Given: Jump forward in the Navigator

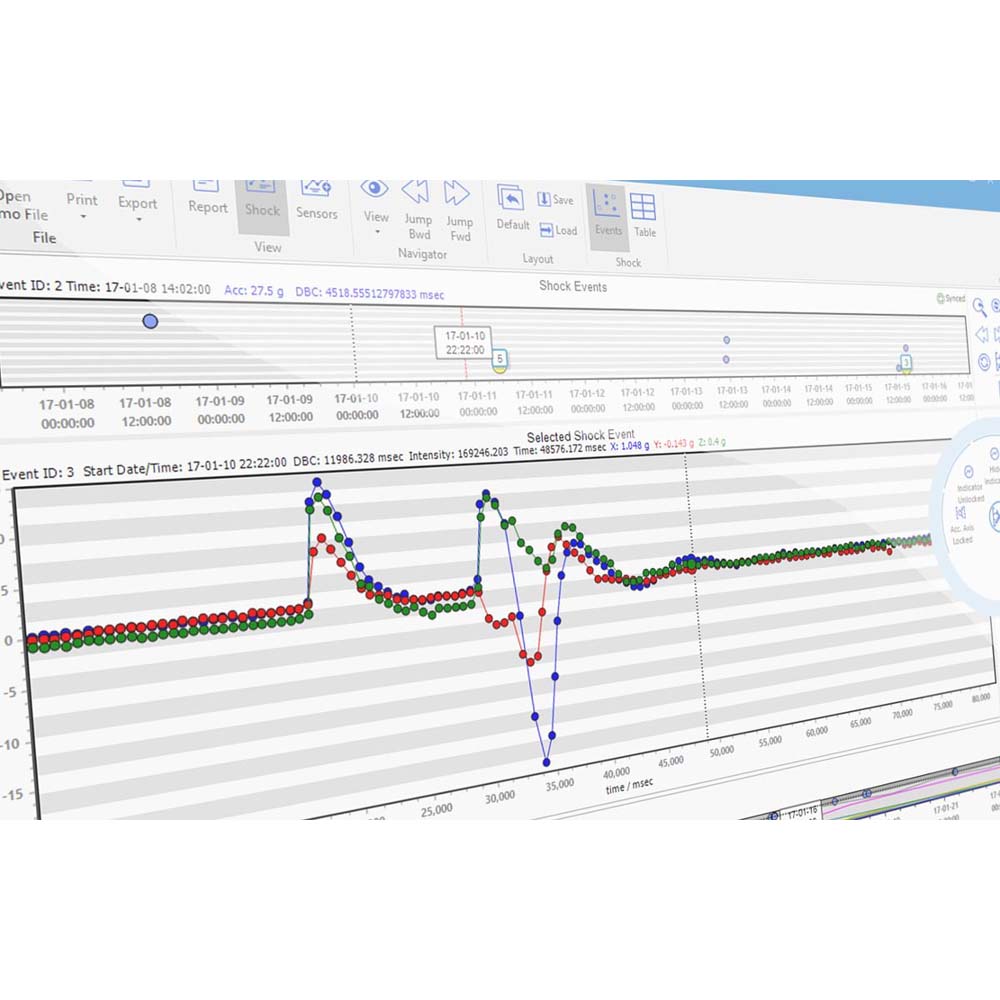Looking at the screenshot, I should pyautogui.click(x=458, y=208).
